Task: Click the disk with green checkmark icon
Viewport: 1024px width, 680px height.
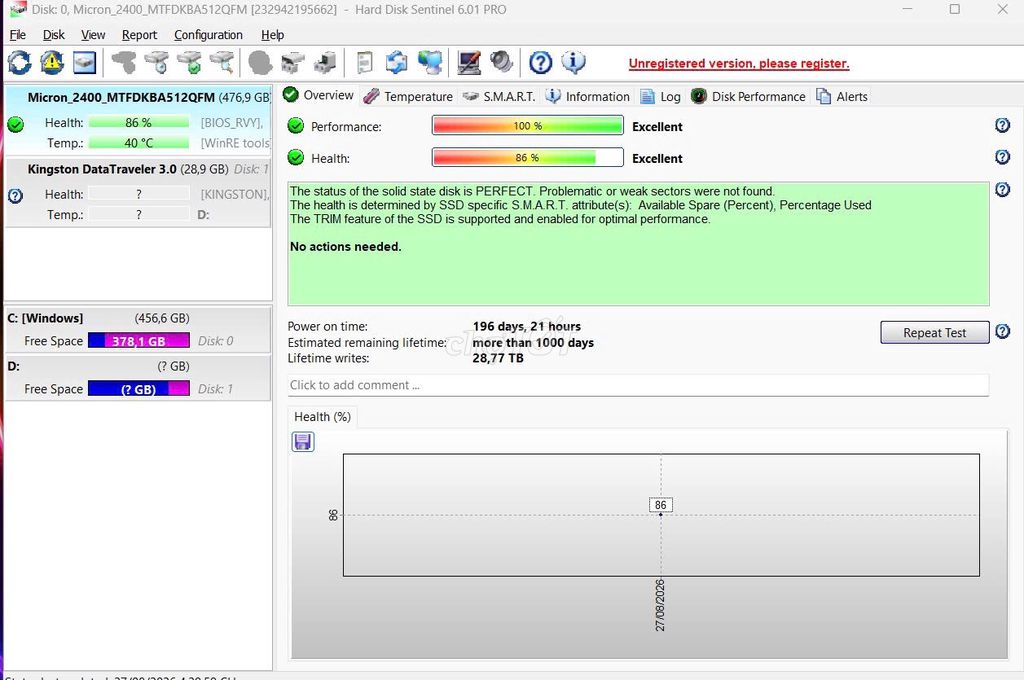Action: tap(189, 63)
